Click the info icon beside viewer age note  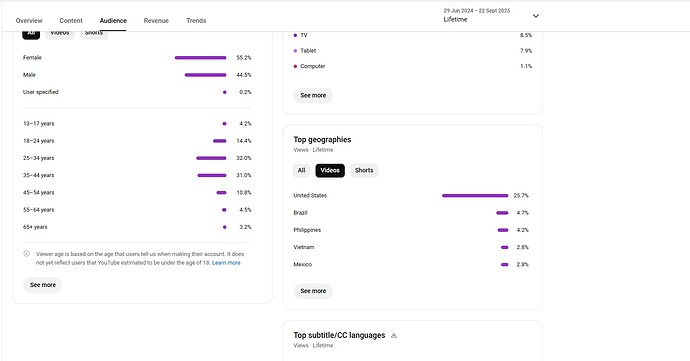(26, 254)
